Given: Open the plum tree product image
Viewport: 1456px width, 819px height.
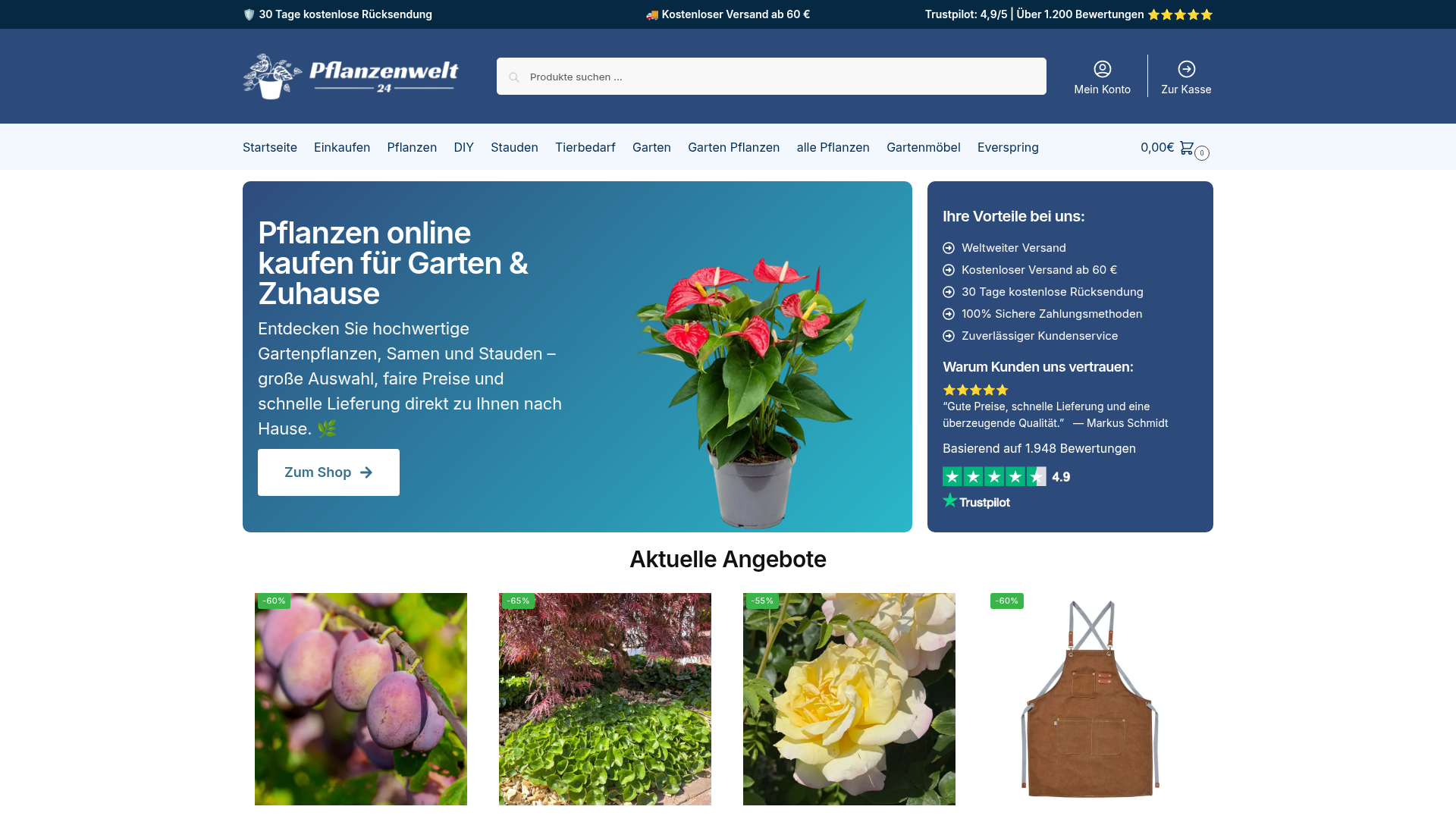Looking at the screenshot, I should pos(361,699).
